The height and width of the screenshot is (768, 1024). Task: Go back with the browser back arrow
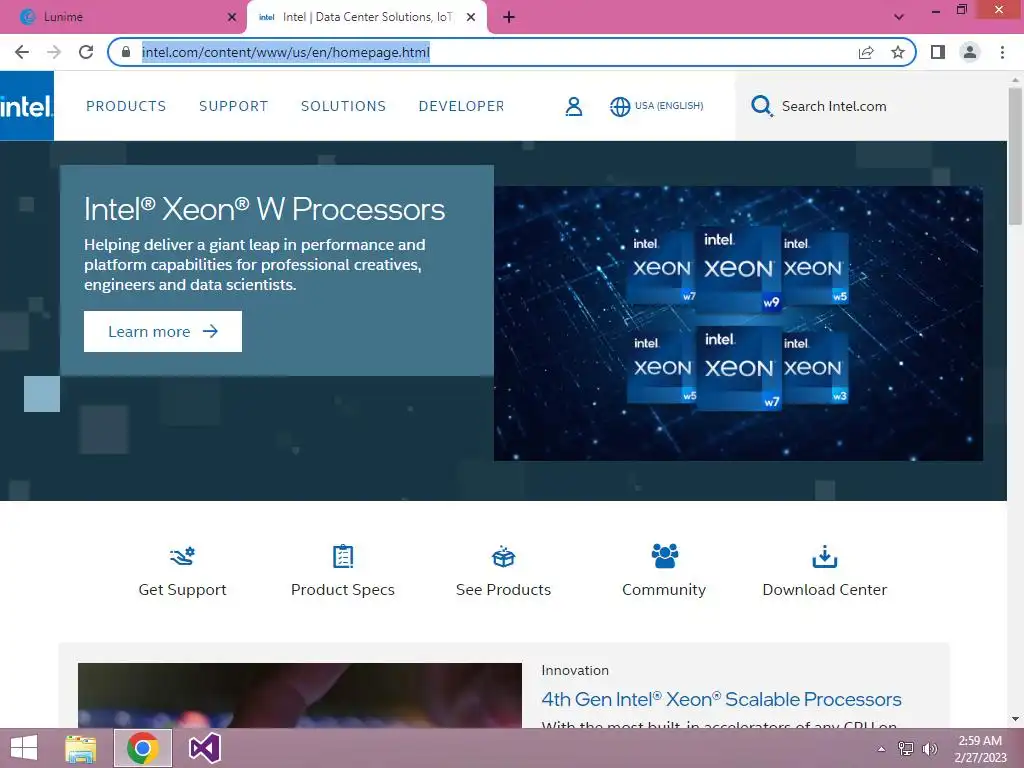pyautogui.click(x=22, y=52)
